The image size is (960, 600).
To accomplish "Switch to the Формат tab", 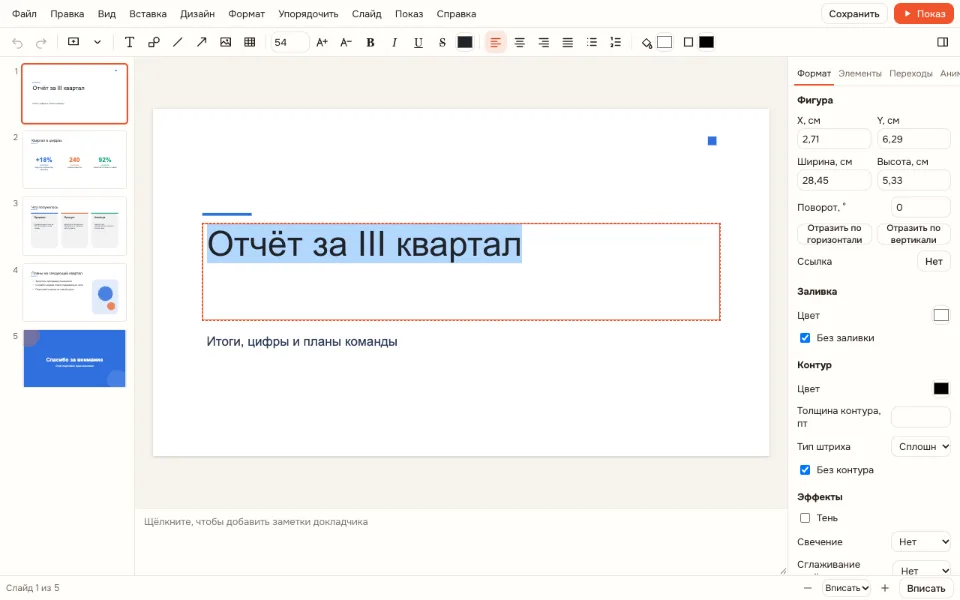I will [814, 73].
